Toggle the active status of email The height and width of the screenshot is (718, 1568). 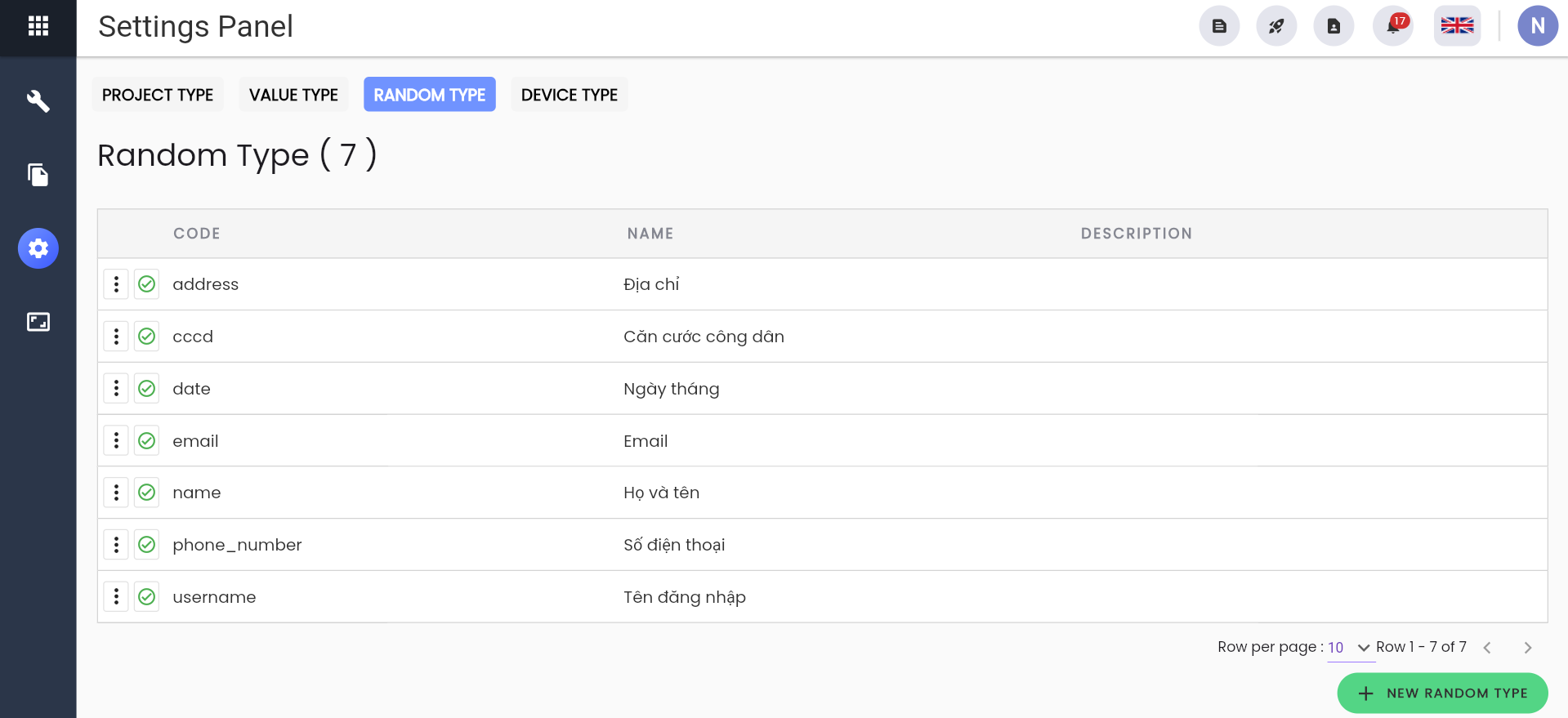pyautogui.click(x=147, y=441)
